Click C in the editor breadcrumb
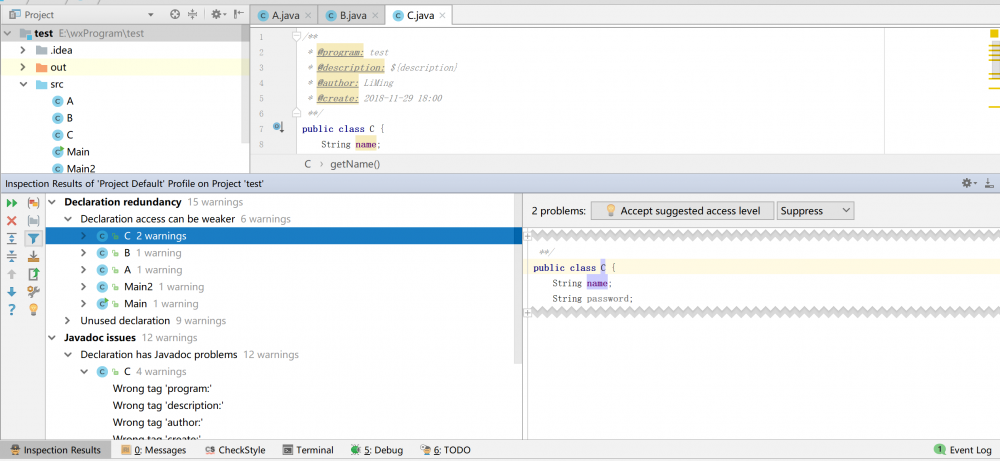Viewport: 1000px width, 461px height. coord(307,164)
